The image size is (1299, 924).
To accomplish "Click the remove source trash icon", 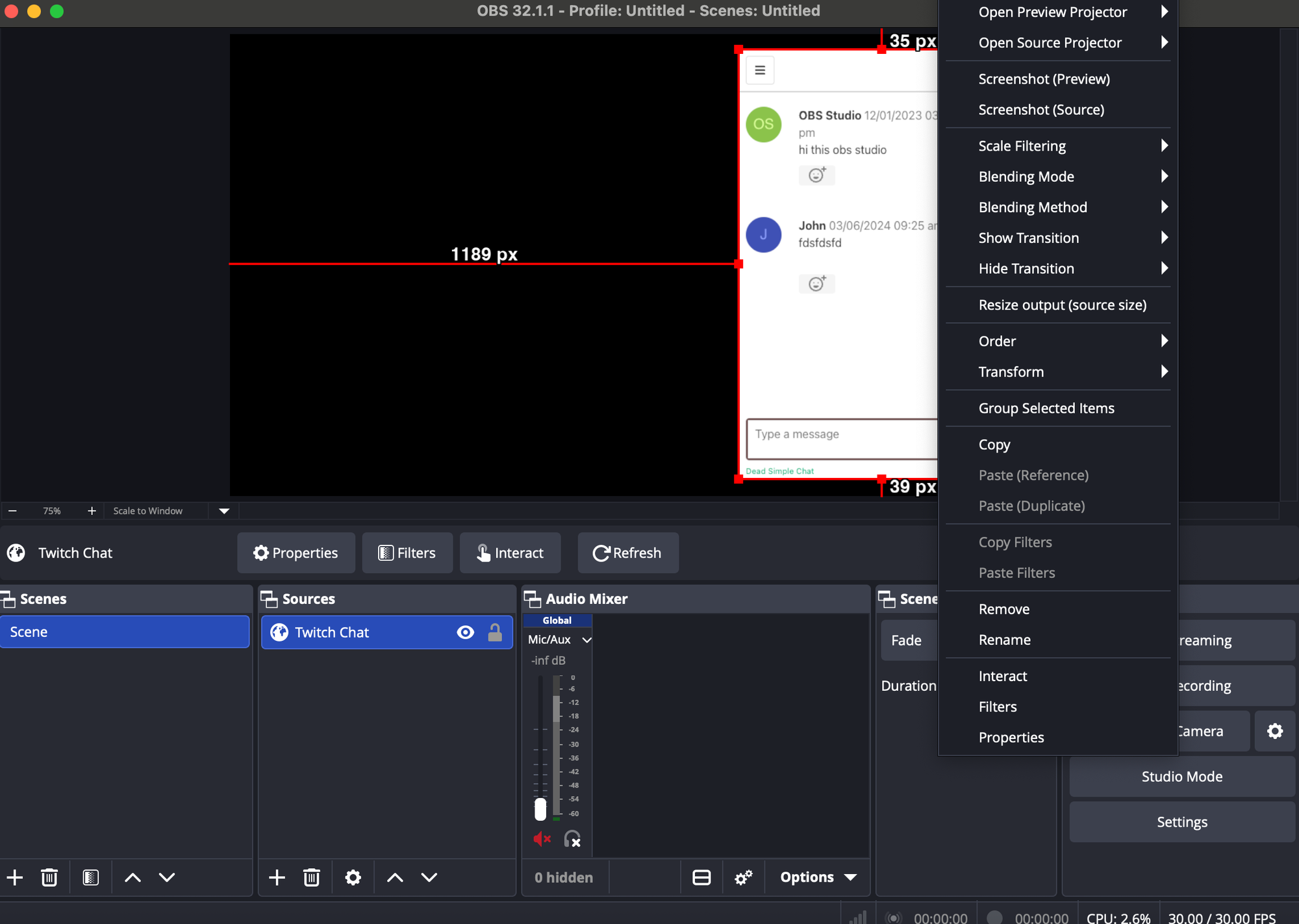I will click(312, 877).
